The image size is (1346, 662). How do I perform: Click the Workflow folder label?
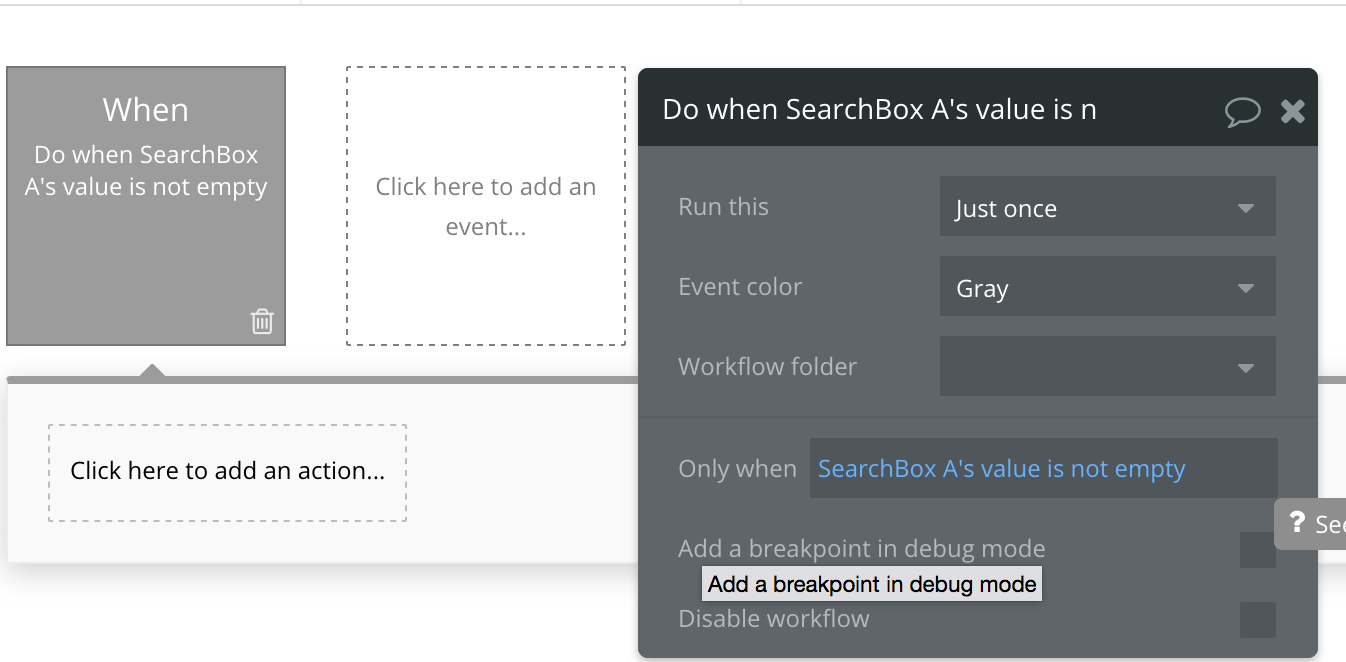767,367
